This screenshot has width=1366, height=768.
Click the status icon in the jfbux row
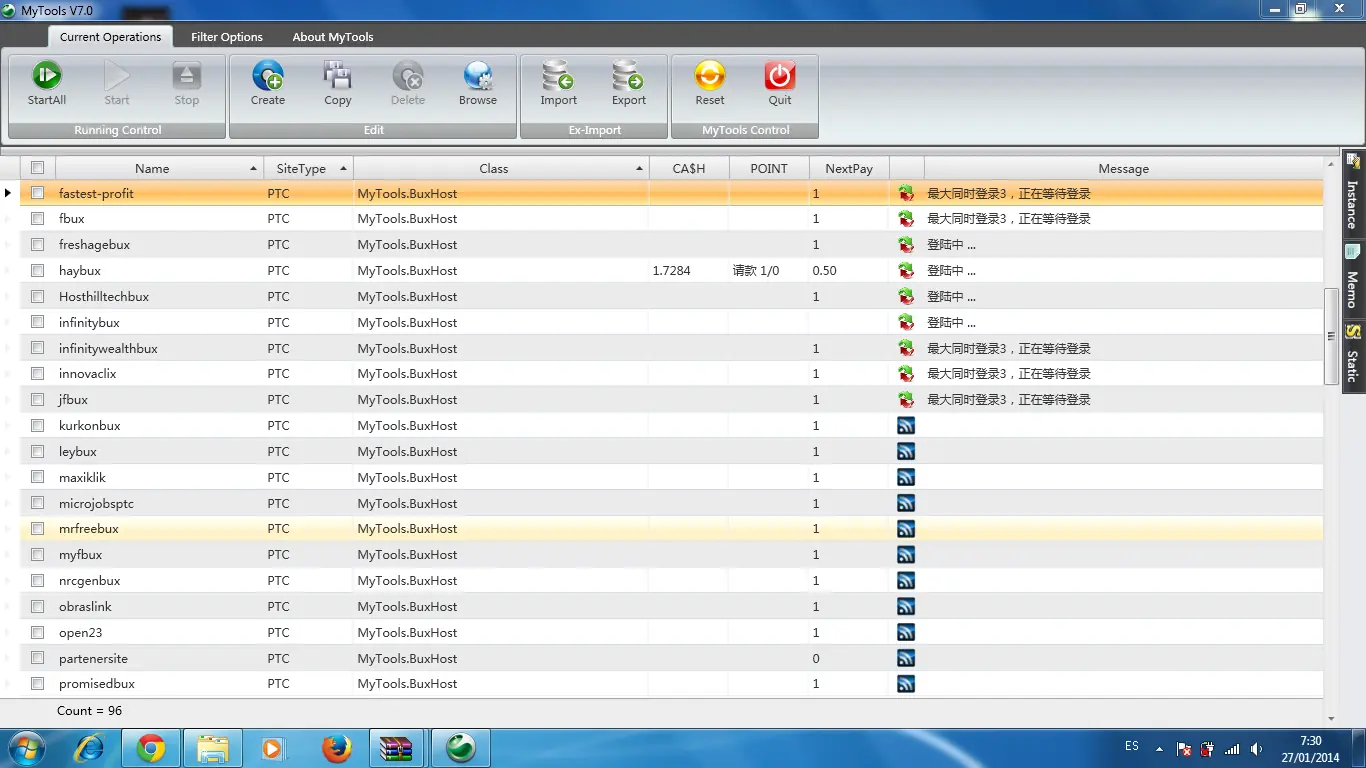pyautogui.click(x=906, y=400)
